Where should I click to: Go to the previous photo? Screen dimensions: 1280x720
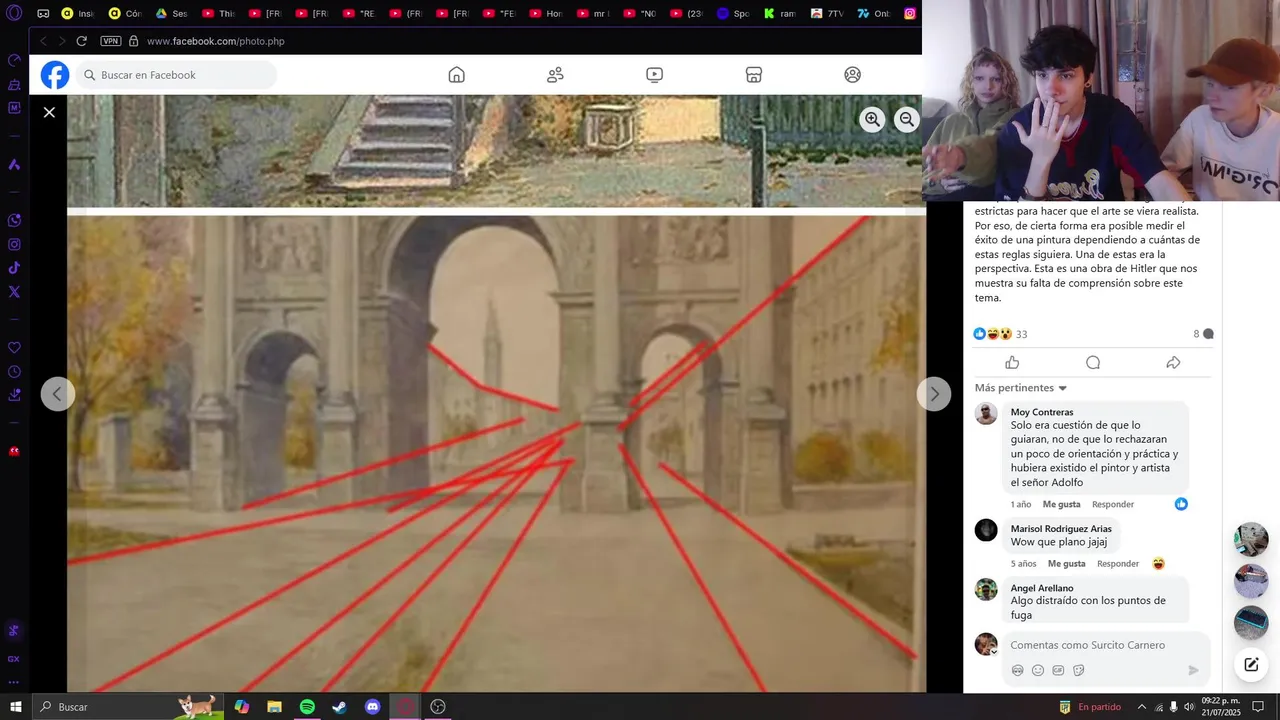pyautogui.click(x=57, y=394)
